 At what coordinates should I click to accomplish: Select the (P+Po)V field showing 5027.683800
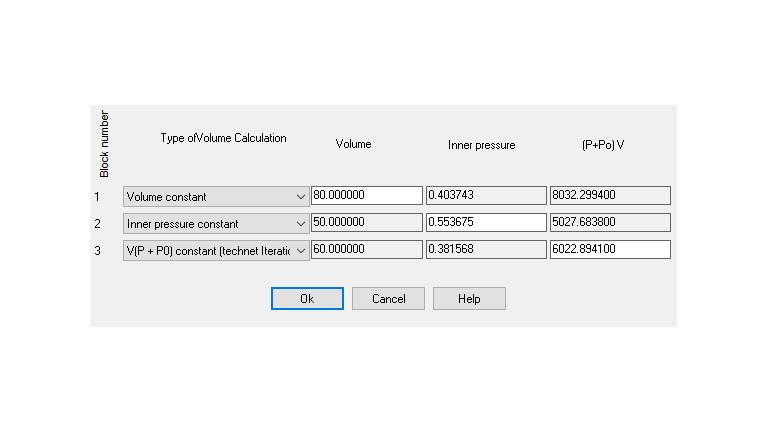point(610,222)
